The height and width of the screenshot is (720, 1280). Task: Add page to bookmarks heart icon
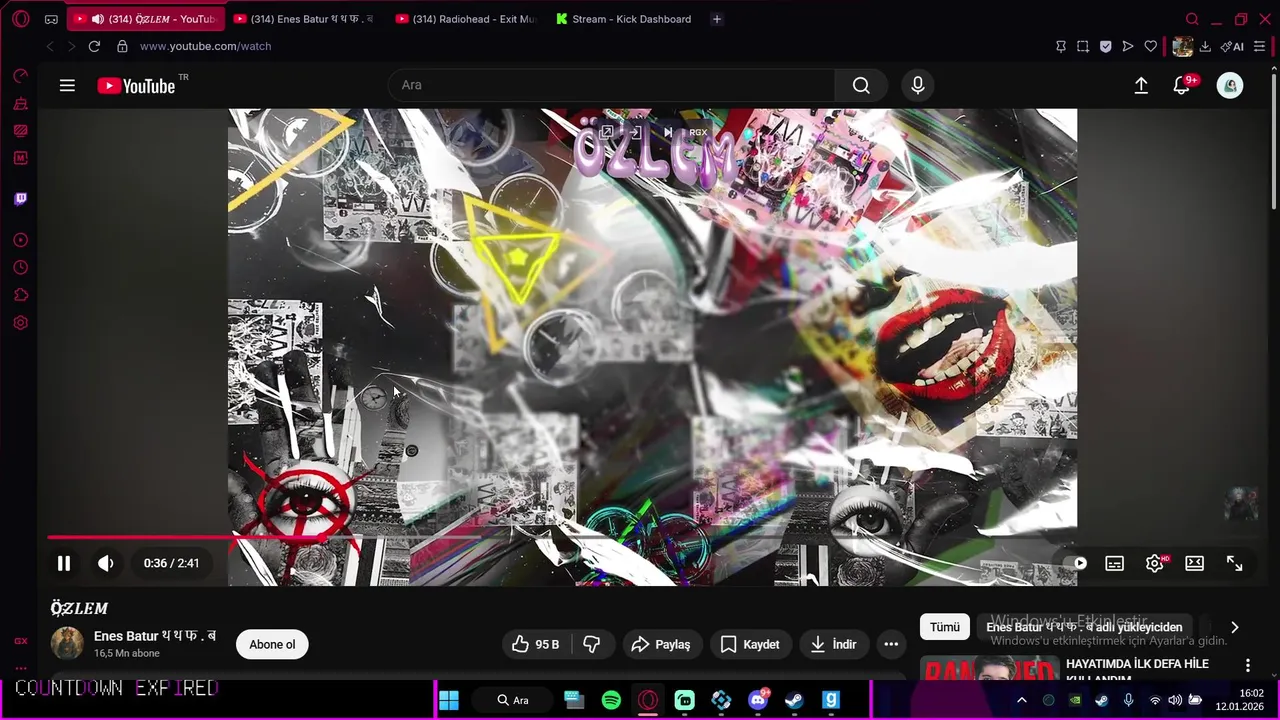1151,46
